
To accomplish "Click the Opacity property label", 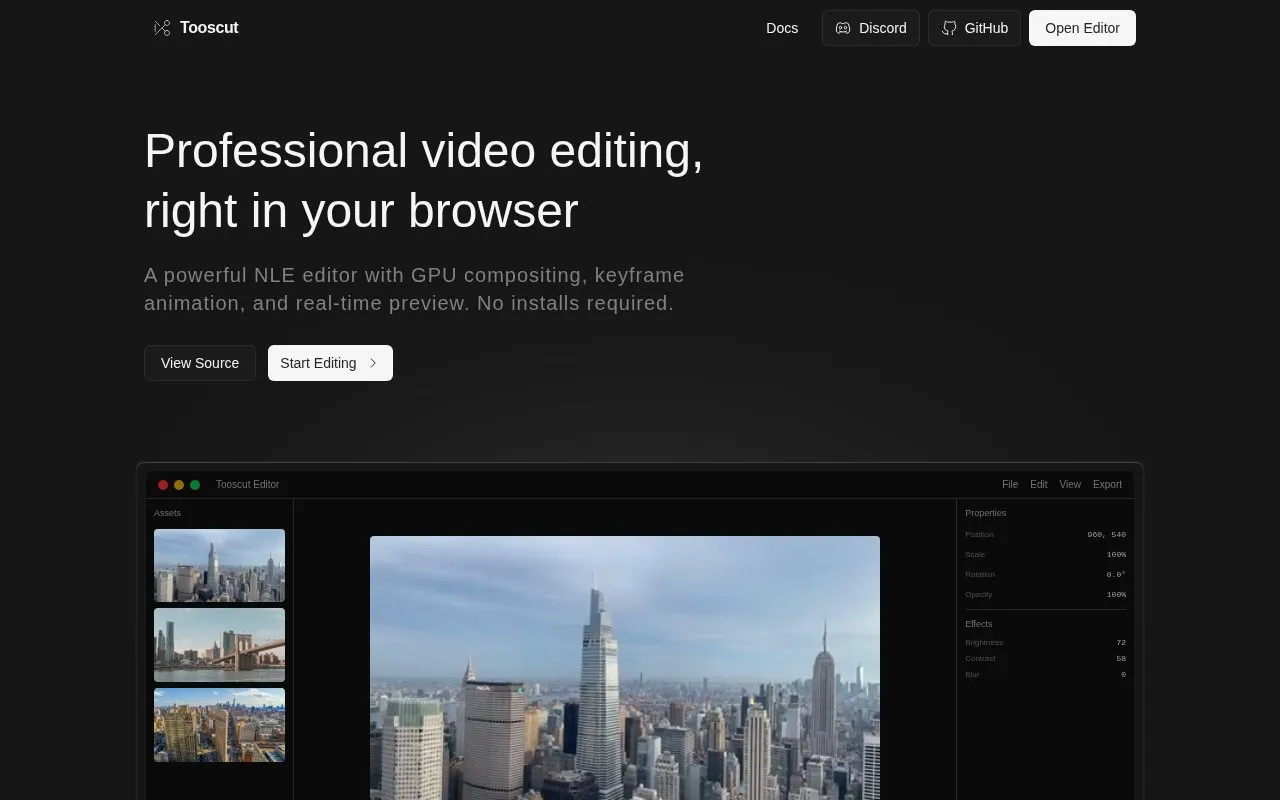I will 978,595.
